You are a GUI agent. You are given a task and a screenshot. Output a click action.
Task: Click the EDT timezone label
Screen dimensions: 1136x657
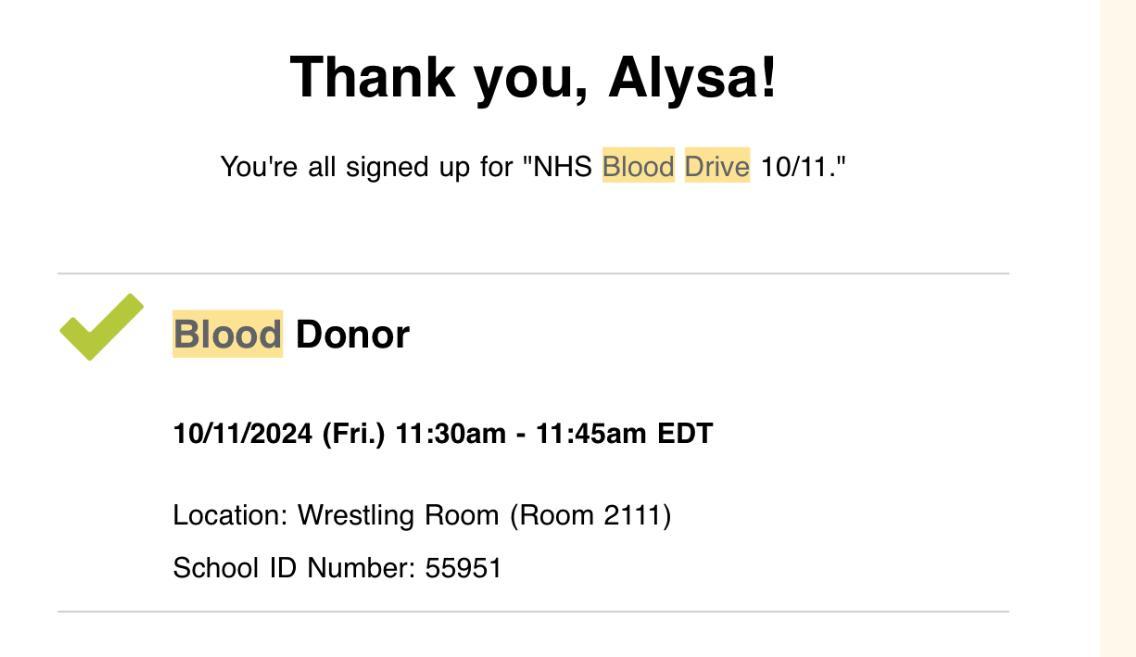click(x=685, y=434)
